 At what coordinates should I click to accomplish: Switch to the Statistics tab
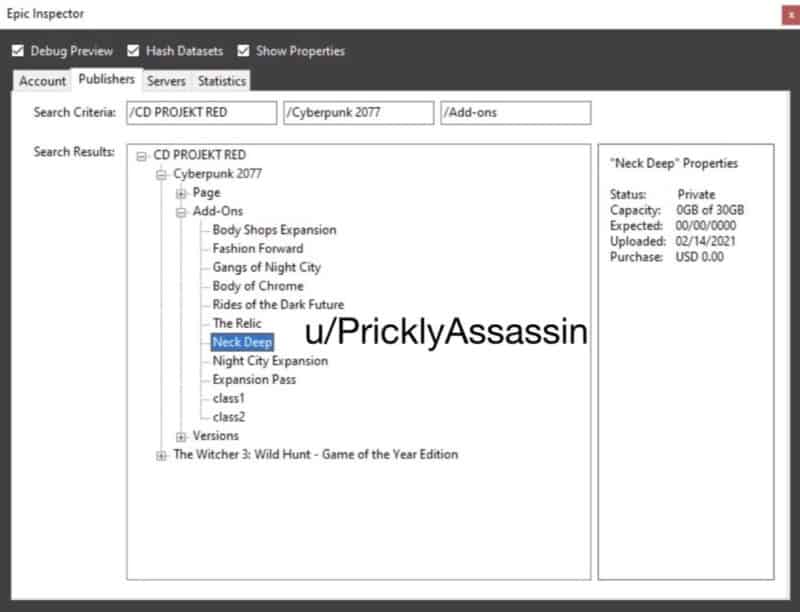pos(221,81)
